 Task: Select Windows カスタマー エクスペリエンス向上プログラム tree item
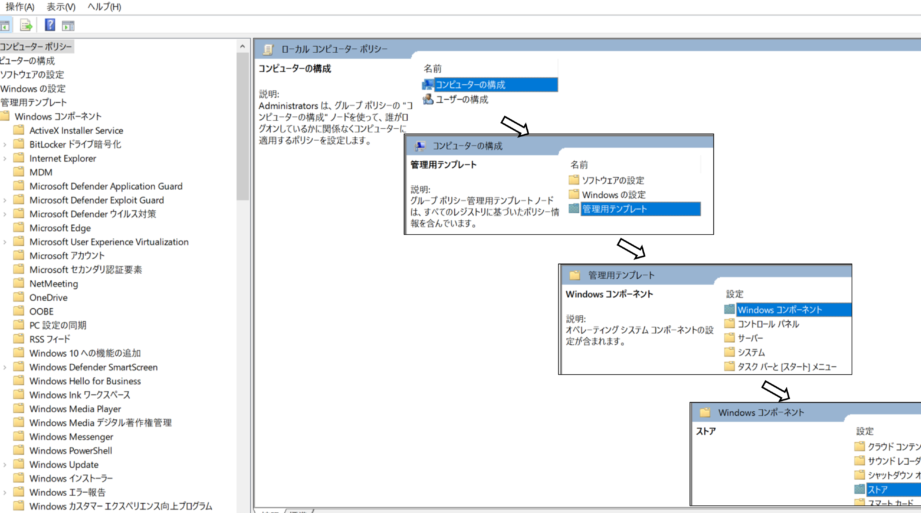click(x=121, y=506)
